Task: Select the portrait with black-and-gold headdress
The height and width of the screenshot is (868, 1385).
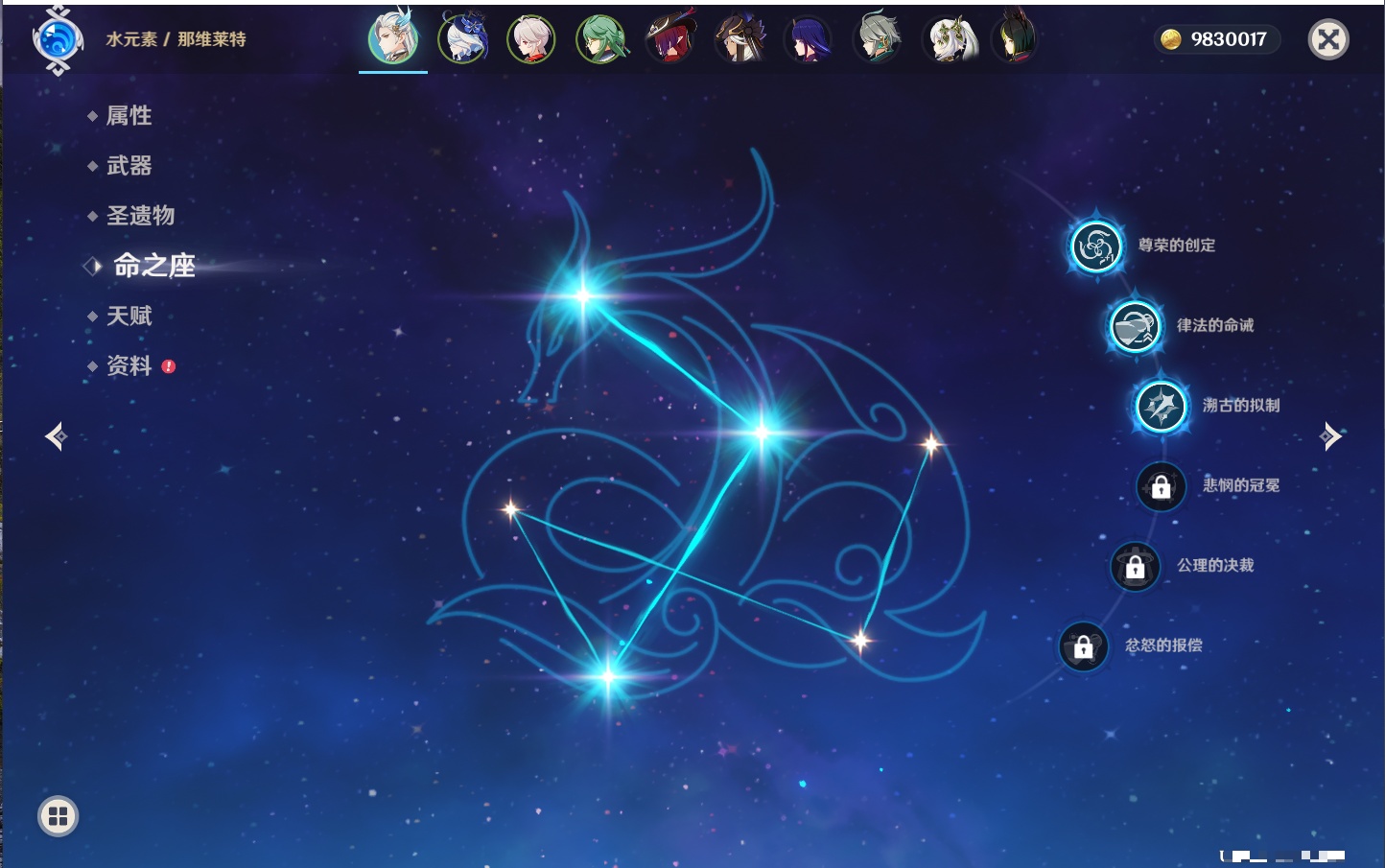Action: (x=739, y=39)
